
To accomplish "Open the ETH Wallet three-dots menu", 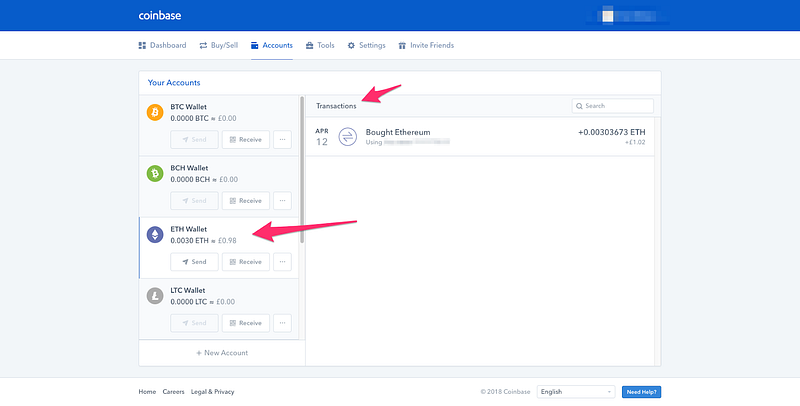I will (282, 262).
